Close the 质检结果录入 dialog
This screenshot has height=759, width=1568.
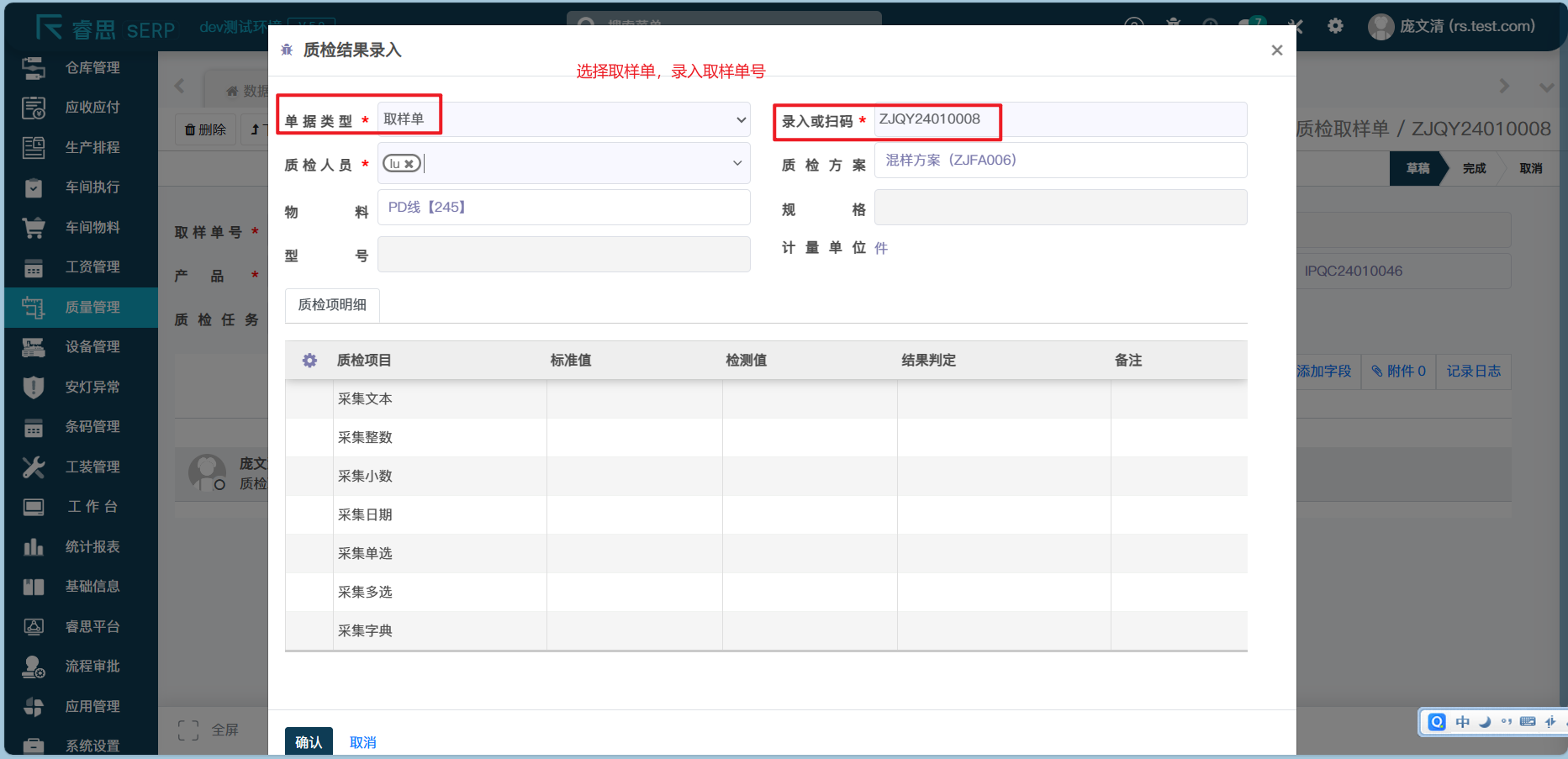click(x=1276, y=50)
